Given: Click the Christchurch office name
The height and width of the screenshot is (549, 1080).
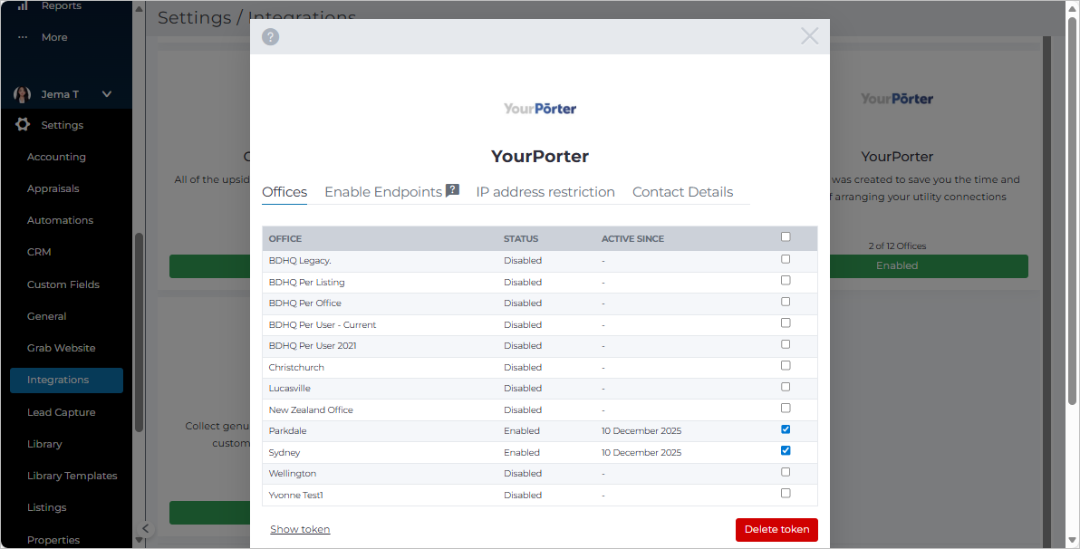Looking at the screenshot, I should (x=296, y=367).
